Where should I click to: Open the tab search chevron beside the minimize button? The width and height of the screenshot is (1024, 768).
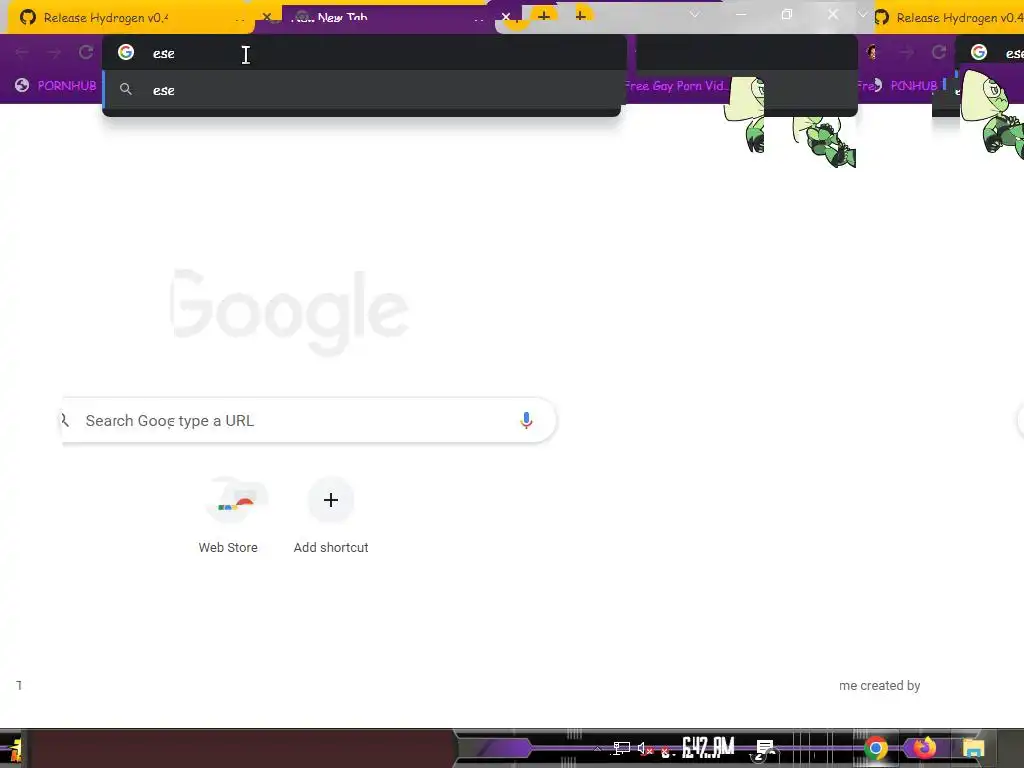694,14
